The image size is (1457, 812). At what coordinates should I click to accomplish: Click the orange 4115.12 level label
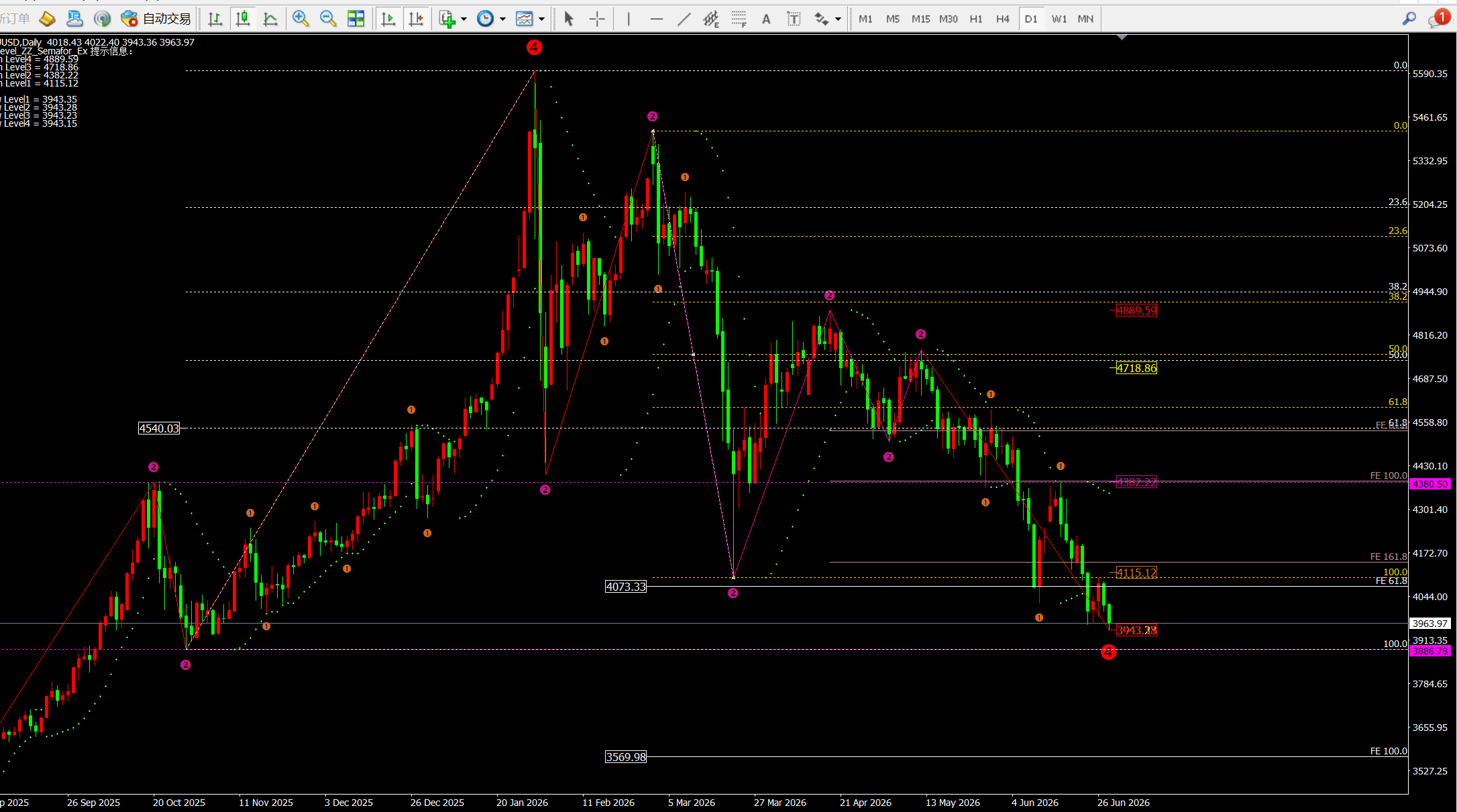point(1136,573)
